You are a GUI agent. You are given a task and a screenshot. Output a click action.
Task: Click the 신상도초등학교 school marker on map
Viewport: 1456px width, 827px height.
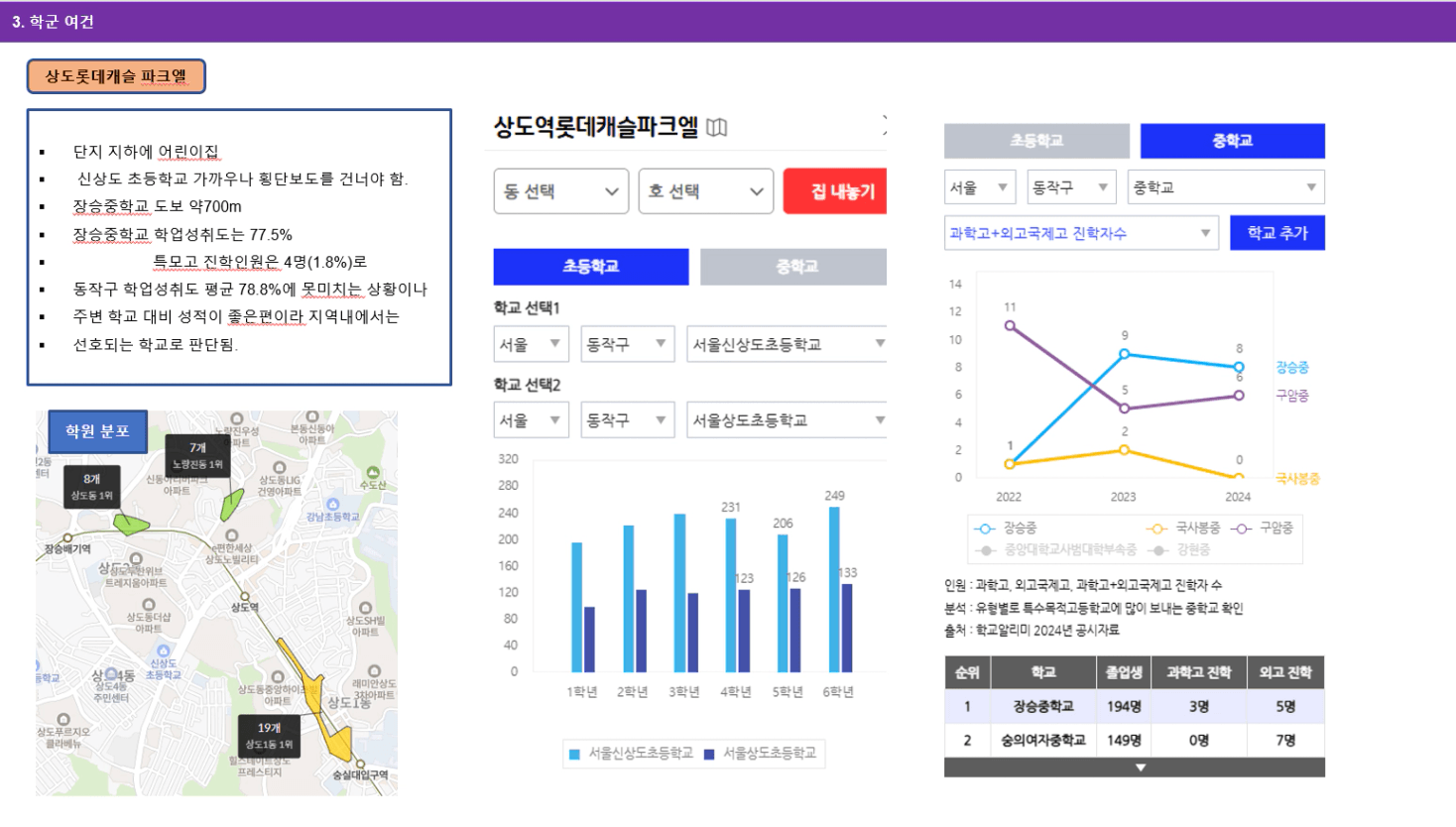(x=164, y=651)
